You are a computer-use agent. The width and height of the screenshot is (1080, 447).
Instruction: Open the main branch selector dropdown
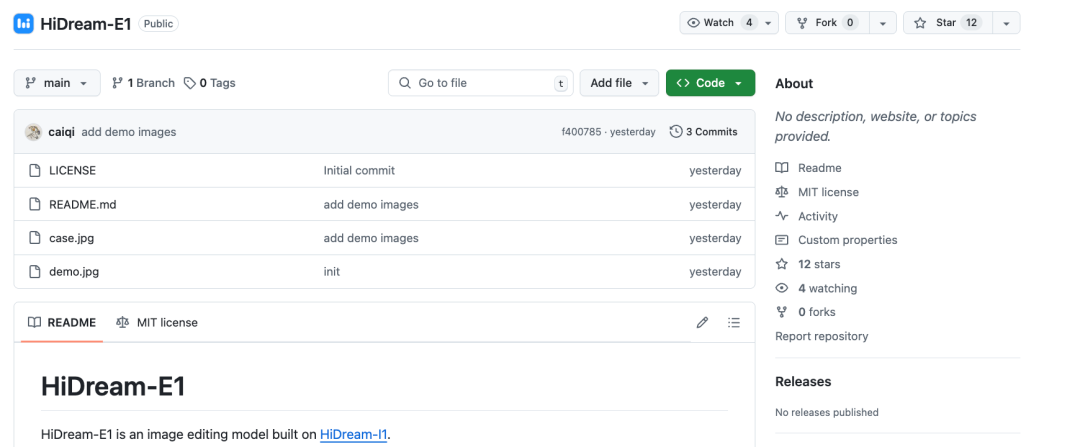pyautogui.click(x=57, y=83)
